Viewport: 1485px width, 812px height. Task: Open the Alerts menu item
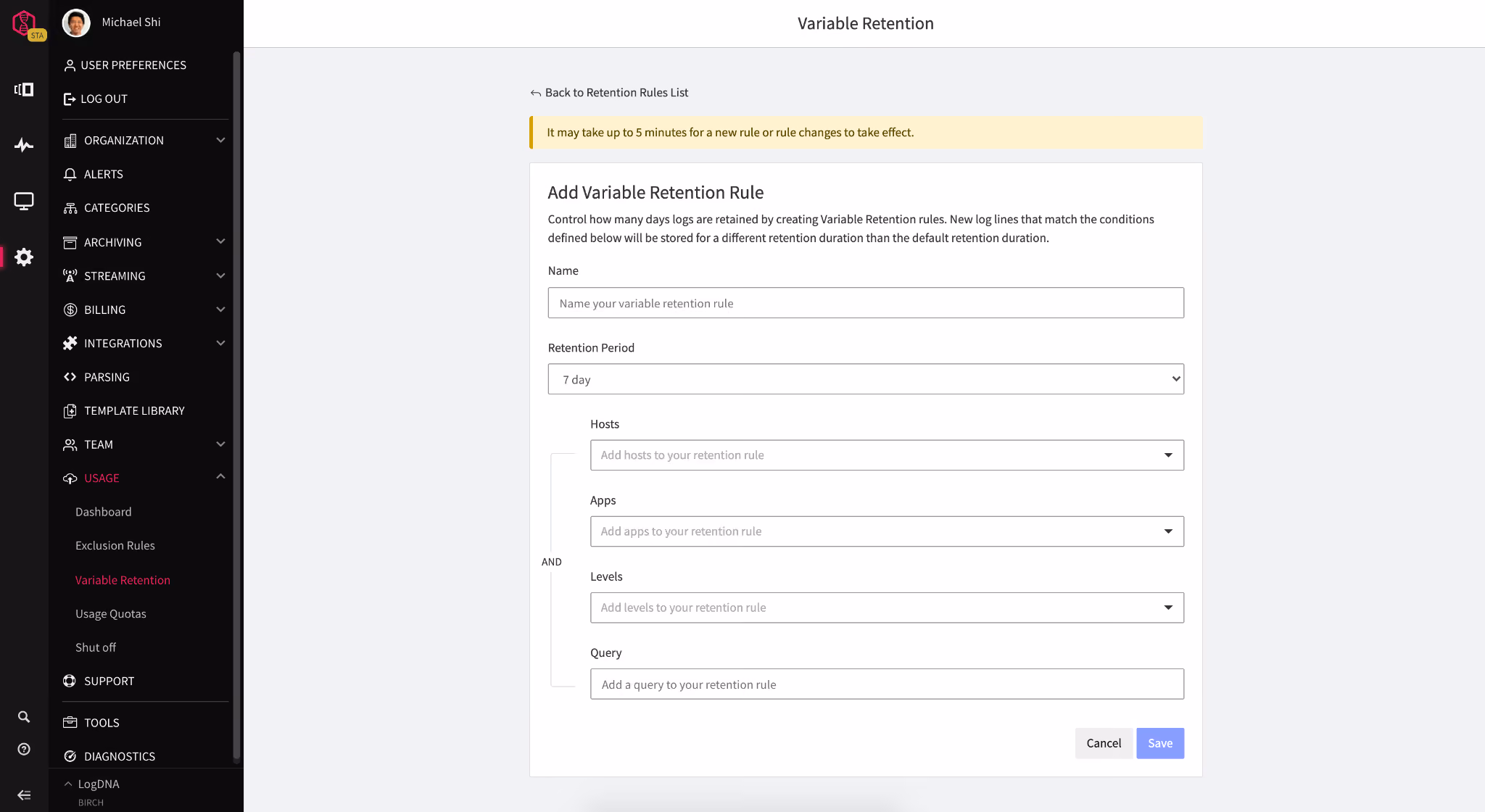[x=104, y=174]
